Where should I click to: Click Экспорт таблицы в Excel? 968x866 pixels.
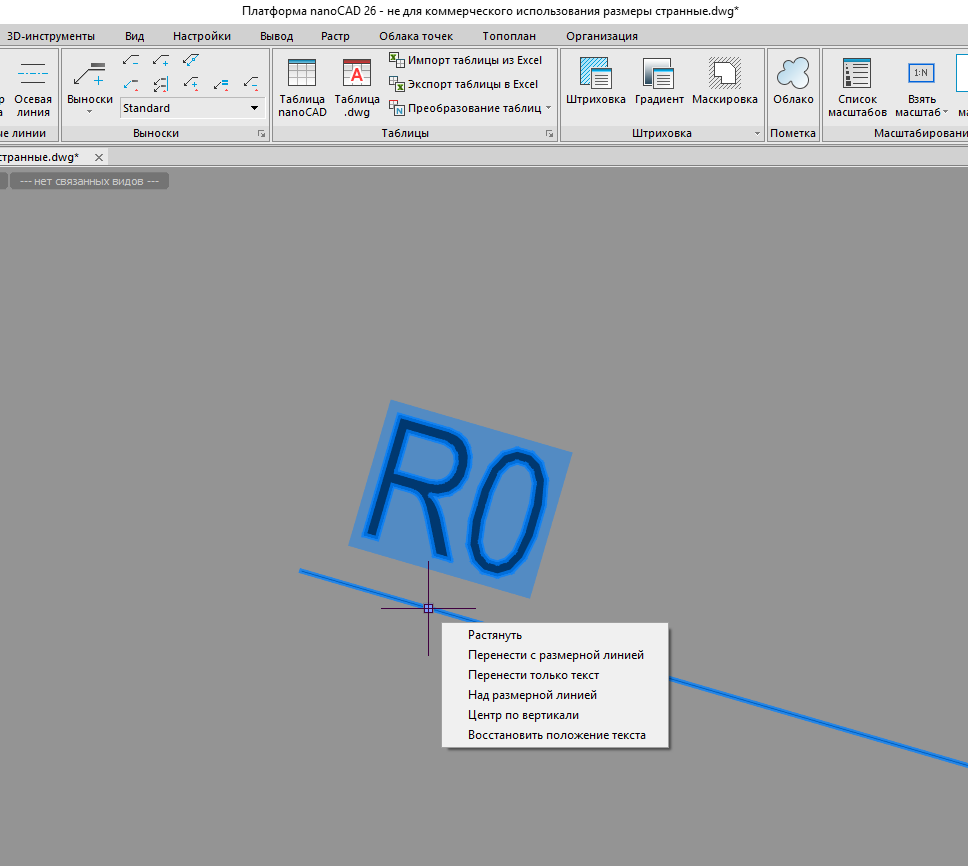tap(464, 84)
